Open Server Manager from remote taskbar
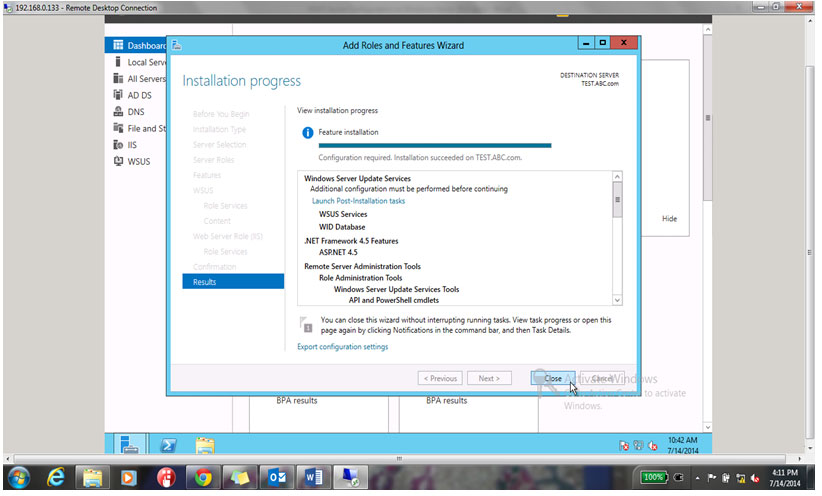The image size is (822, 496). point(129,445)
